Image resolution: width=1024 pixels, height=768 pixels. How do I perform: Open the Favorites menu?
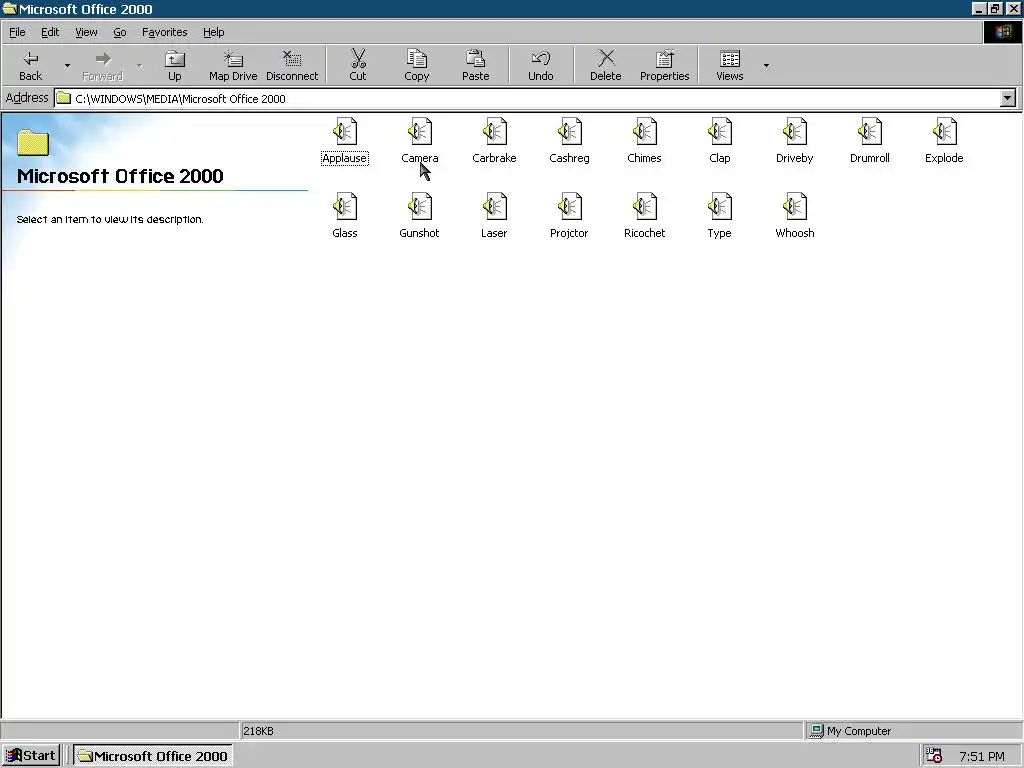point(165,32)
